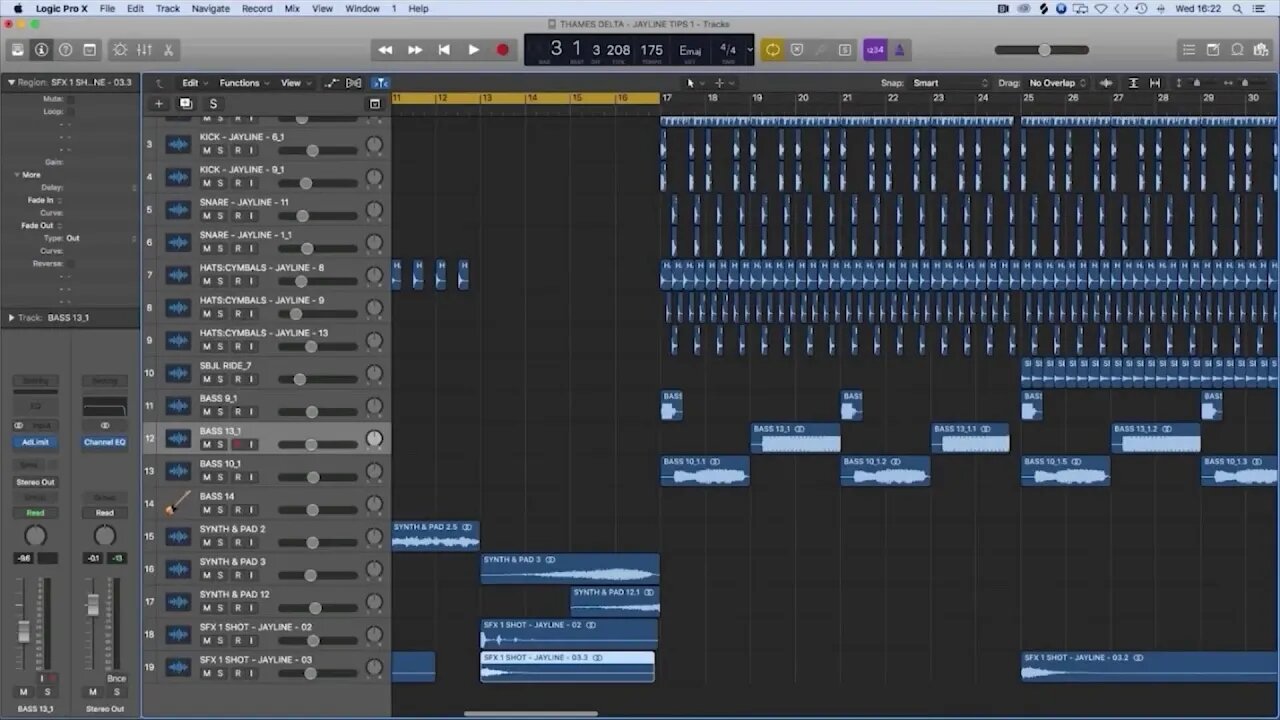This screenshot has height=720, width=1280.
Task: Go to beginning of project
Action: tap(444, 50)
